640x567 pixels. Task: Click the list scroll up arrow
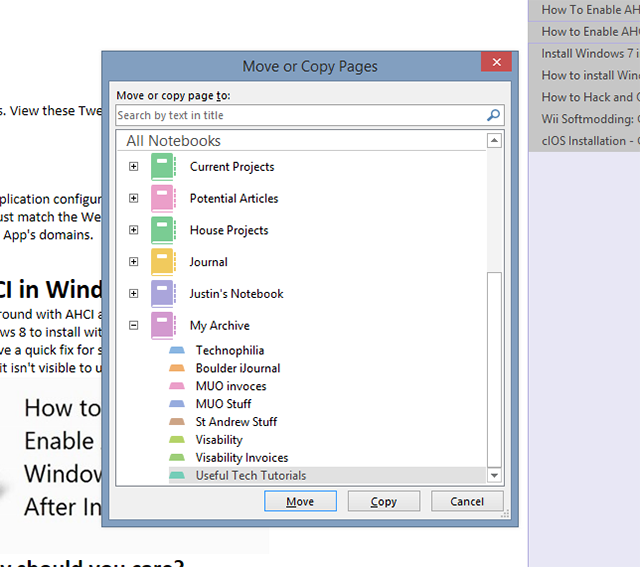pyautogui.click(x=494, y=141)
